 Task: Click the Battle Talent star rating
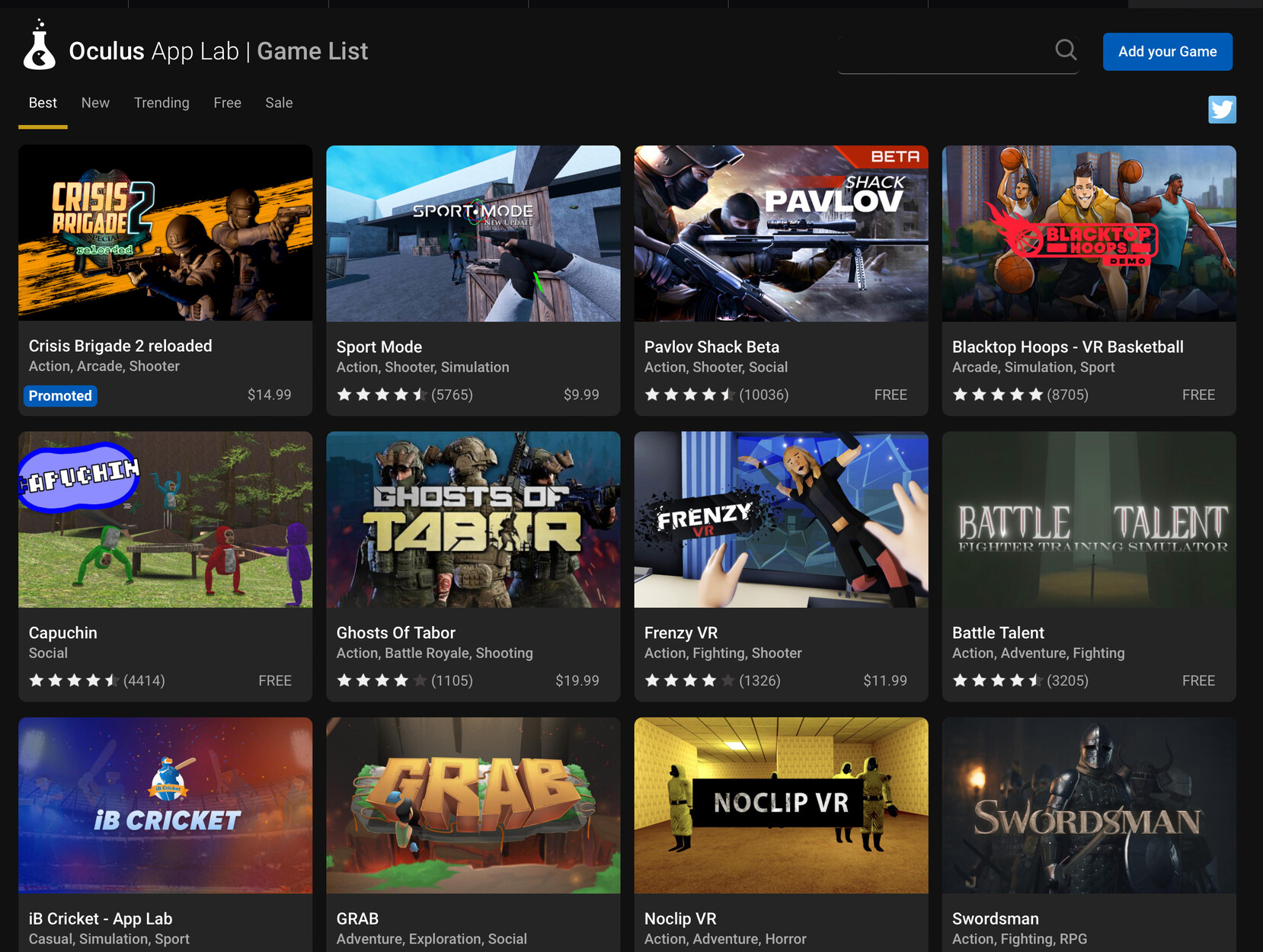click(x=997, y=680)
